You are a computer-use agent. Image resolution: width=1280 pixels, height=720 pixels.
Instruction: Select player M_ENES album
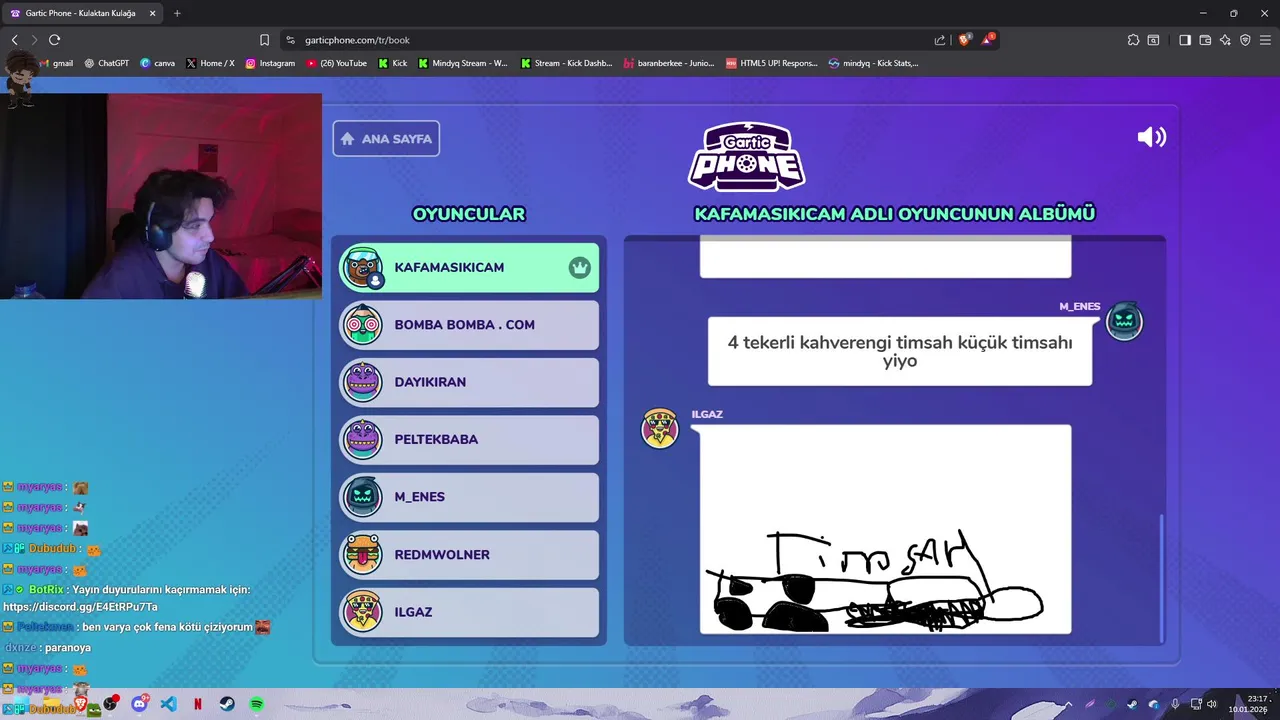(x=469, y=497)
